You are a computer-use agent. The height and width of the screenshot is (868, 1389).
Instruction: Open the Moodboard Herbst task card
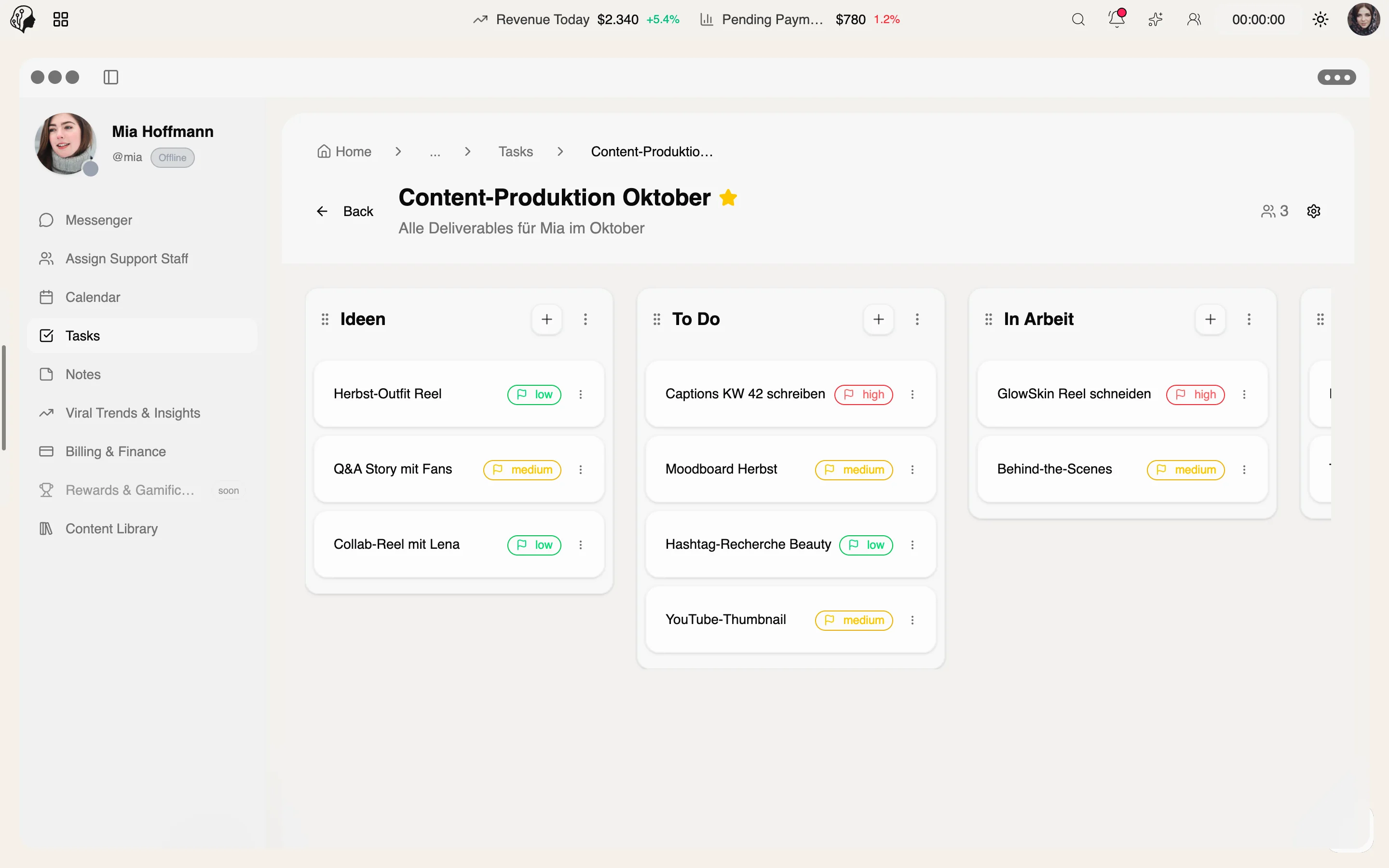pyautogui.click(x=790, y=470)
